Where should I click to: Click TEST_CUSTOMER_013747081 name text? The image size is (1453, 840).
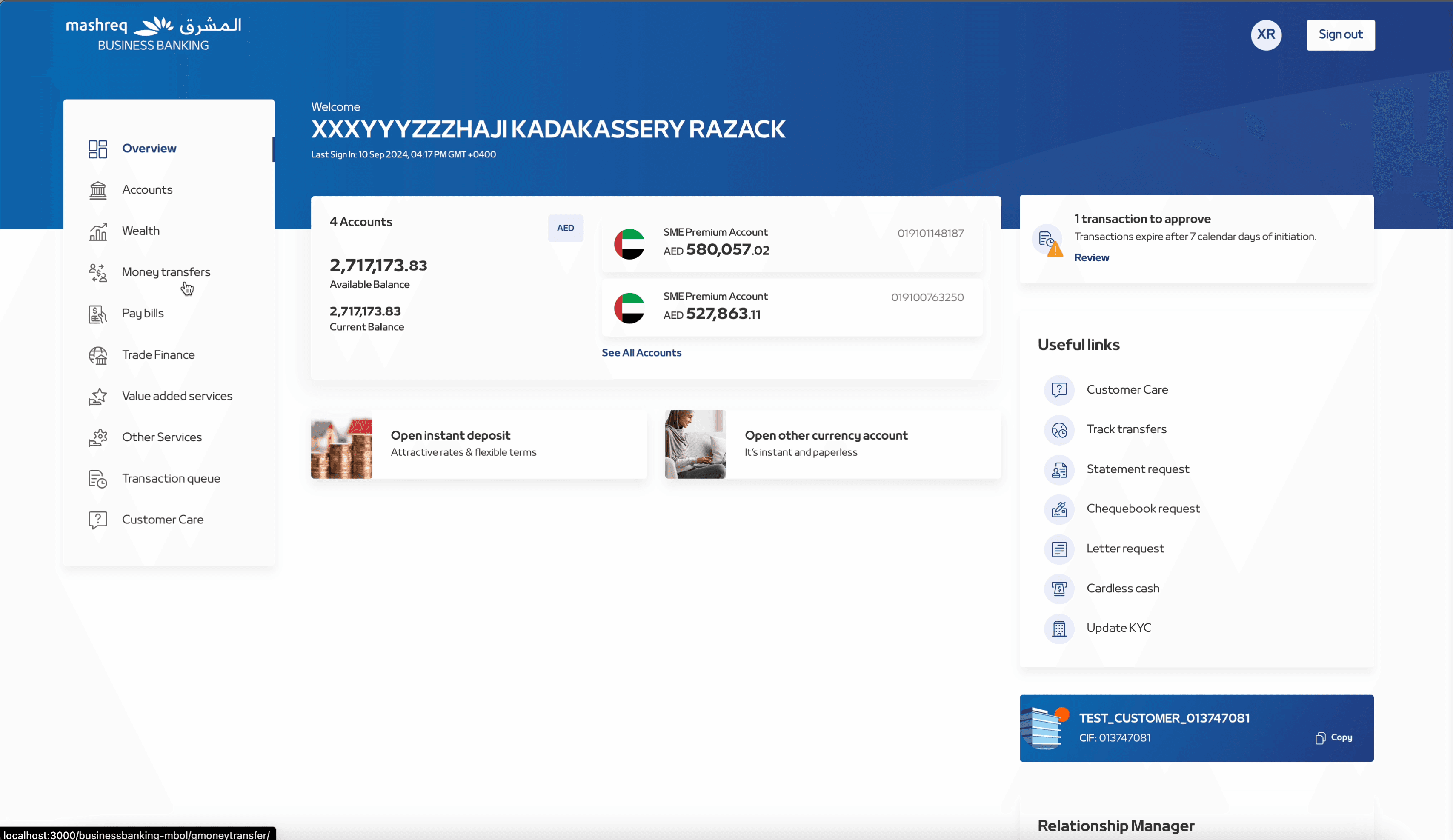coord(1164,718)
